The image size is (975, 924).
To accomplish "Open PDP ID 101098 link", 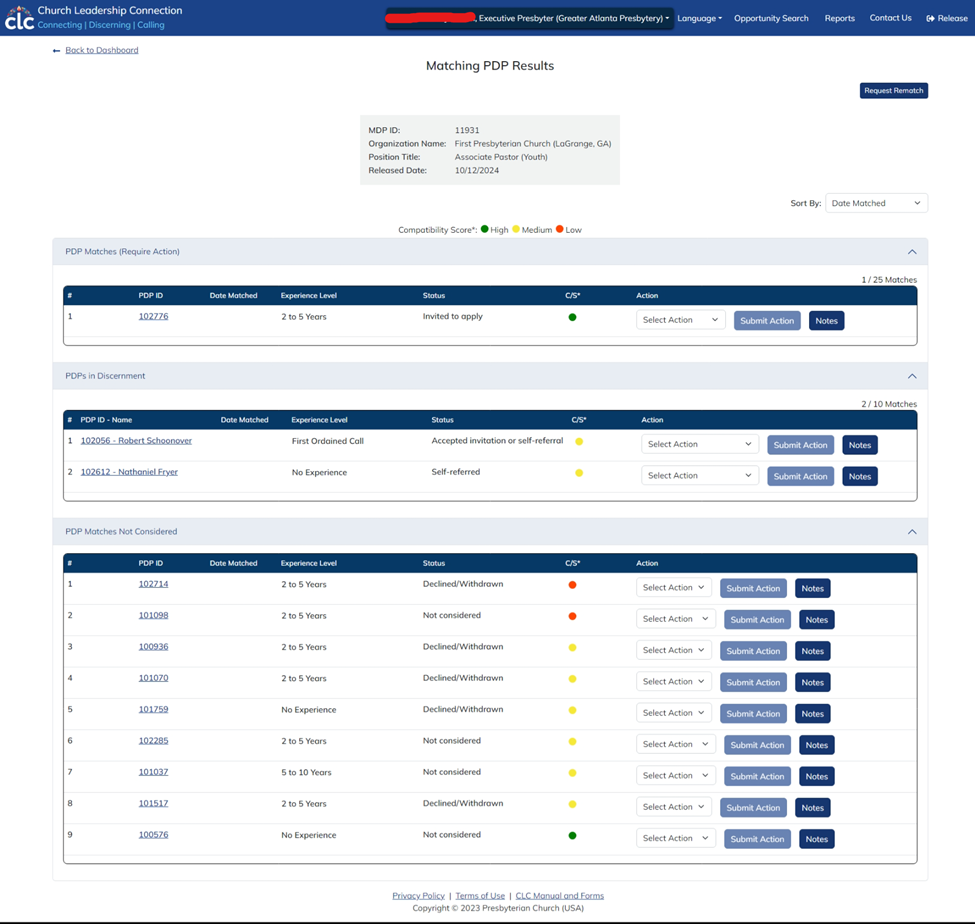I will (153, 616).
